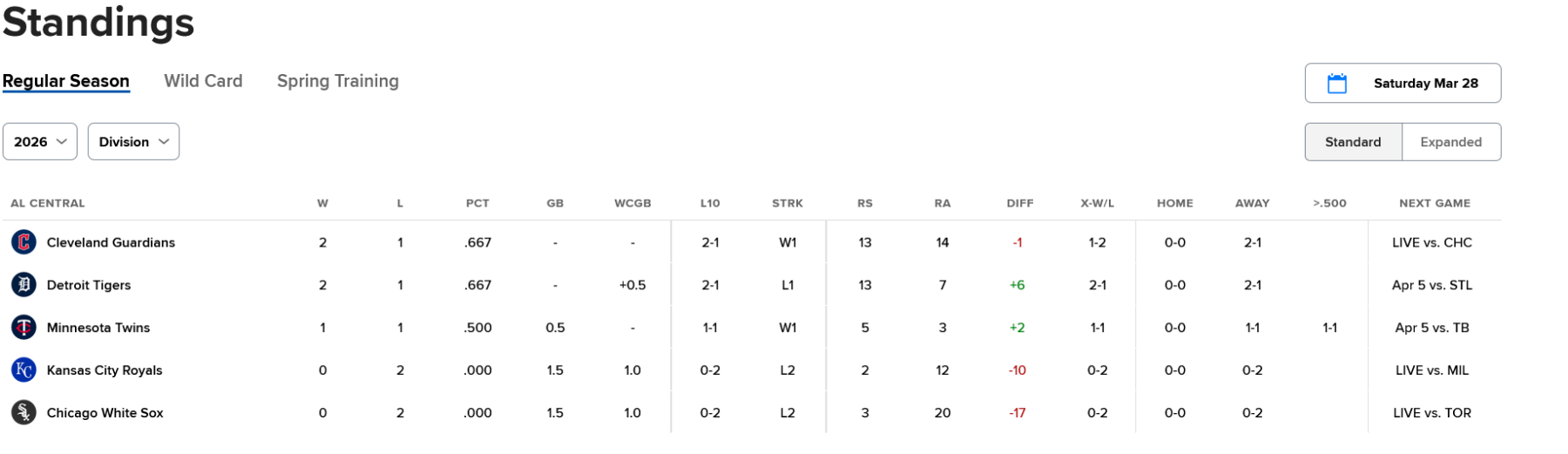Switch to the Spring Training tab
Viewport: 1568px width, 454px height.
338,81
